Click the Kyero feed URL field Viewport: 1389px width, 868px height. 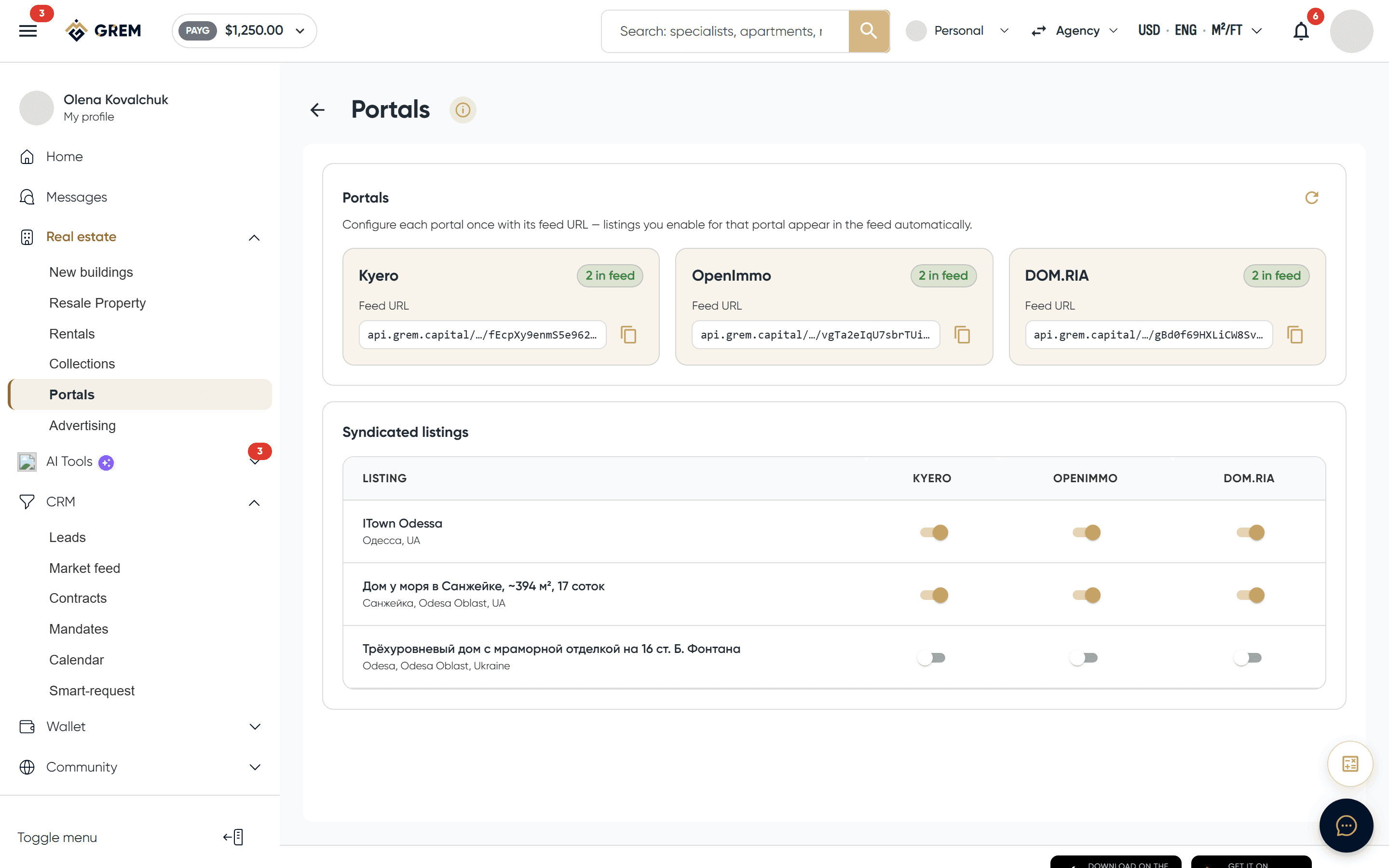coord(482,335)
